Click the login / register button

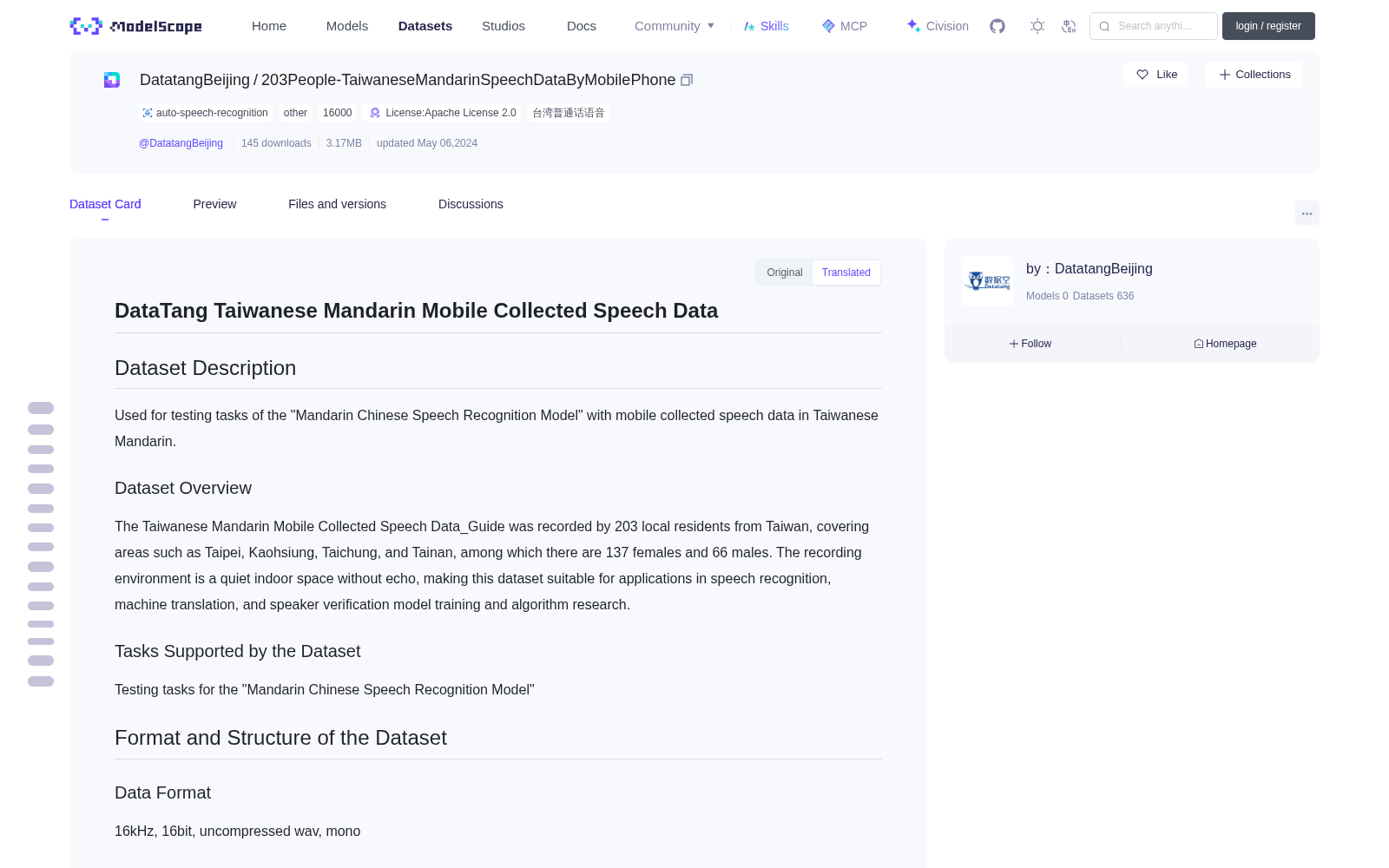[1268, 26]
